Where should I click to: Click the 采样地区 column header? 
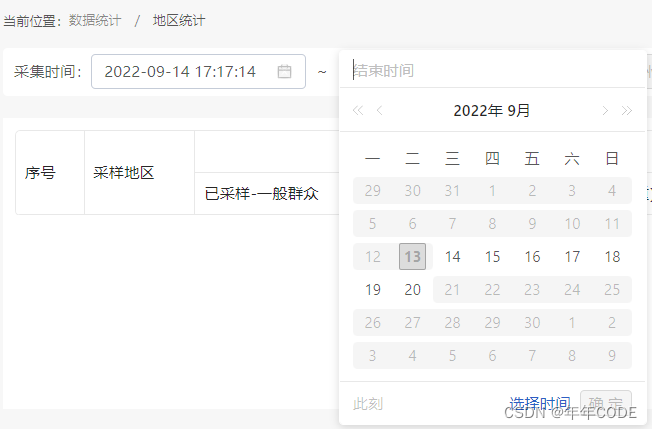(x=123, y=173)
